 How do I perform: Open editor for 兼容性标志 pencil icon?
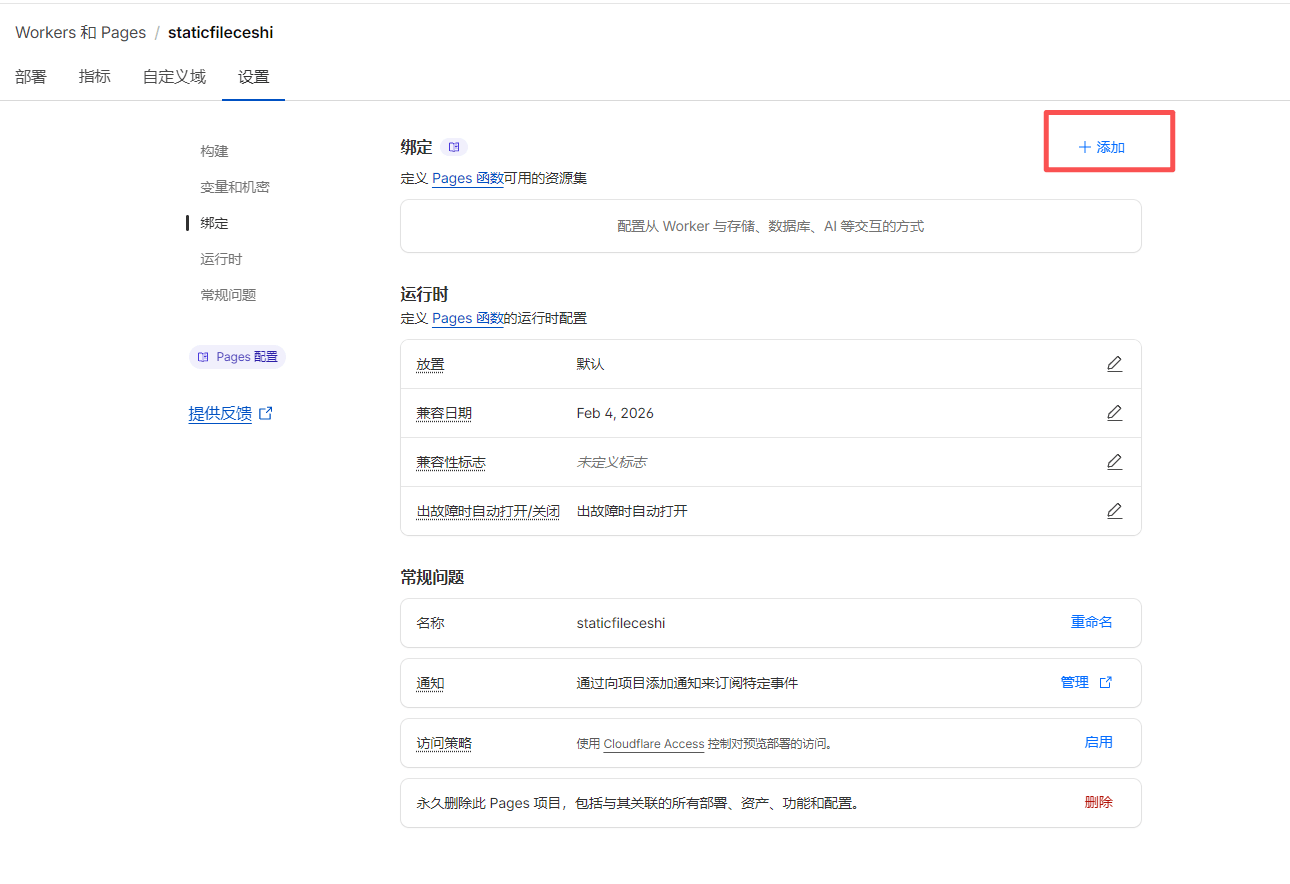pyautogui.click(x=1114, y=461)
